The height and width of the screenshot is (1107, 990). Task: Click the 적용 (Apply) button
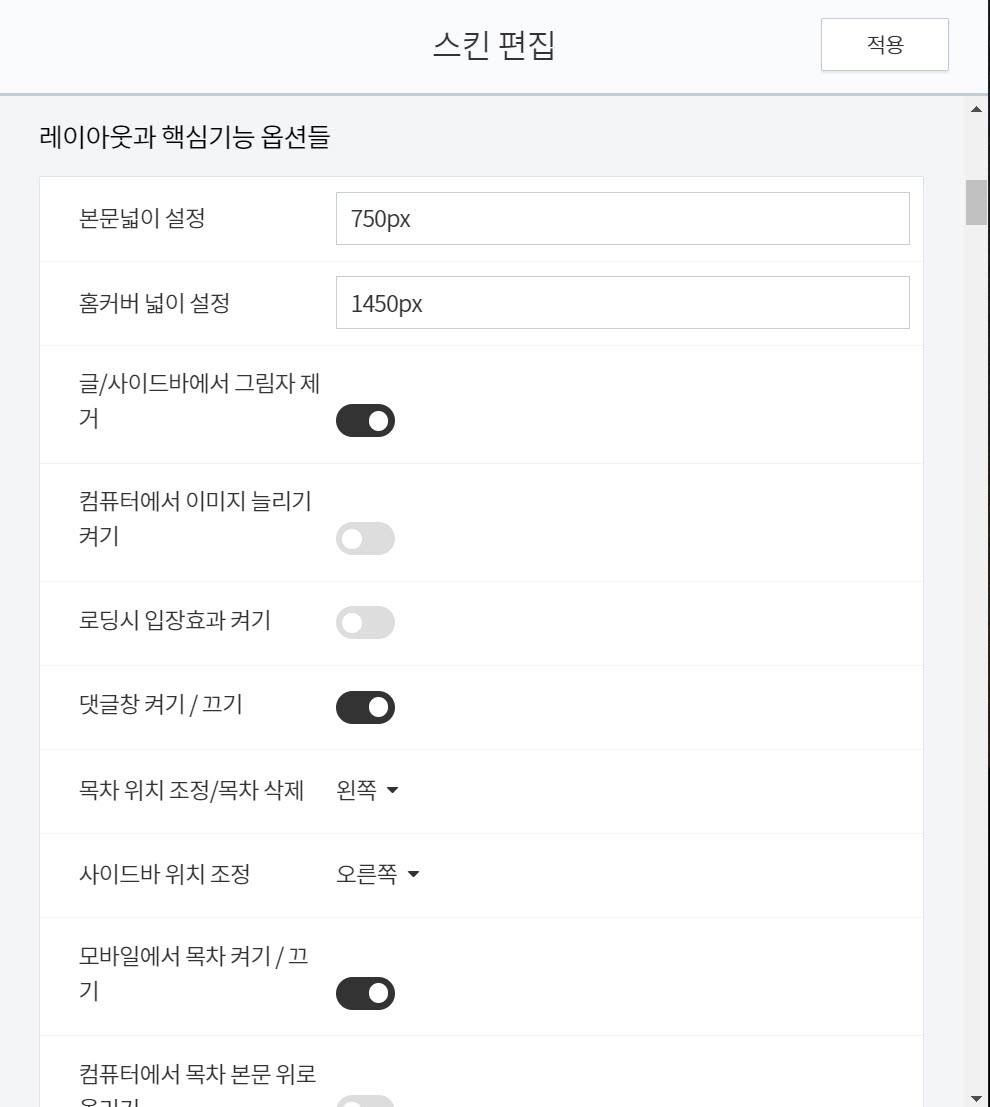pos(884,44)
